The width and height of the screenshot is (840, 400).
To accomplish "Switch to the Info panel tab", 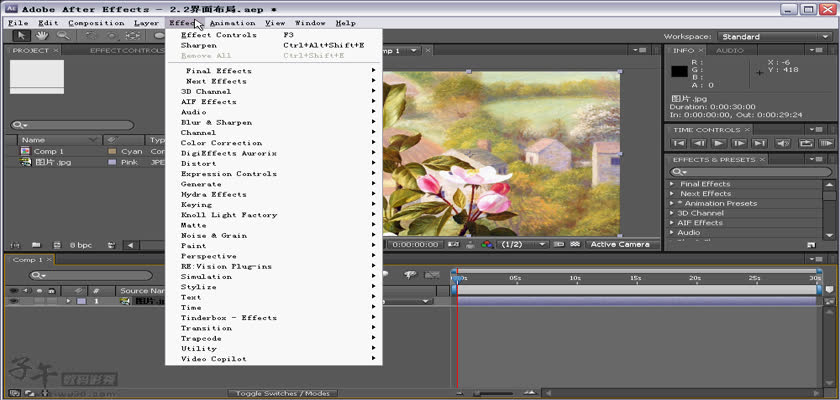I will click(x=684, y=50).
